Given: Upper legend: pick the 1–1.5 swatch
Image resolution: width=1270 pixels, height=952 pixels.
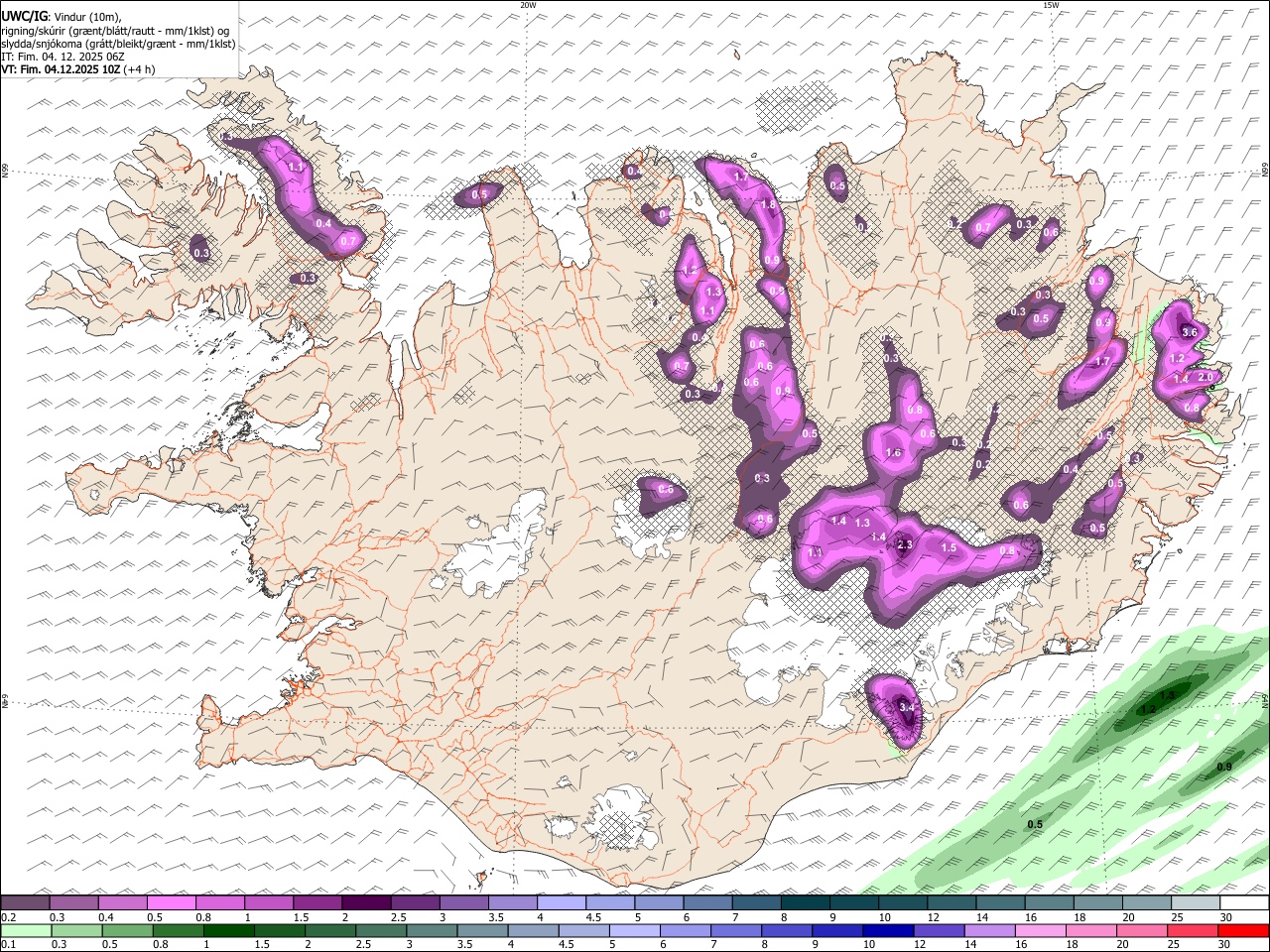Looking at the screenshot, I should [x=268, y=903].
